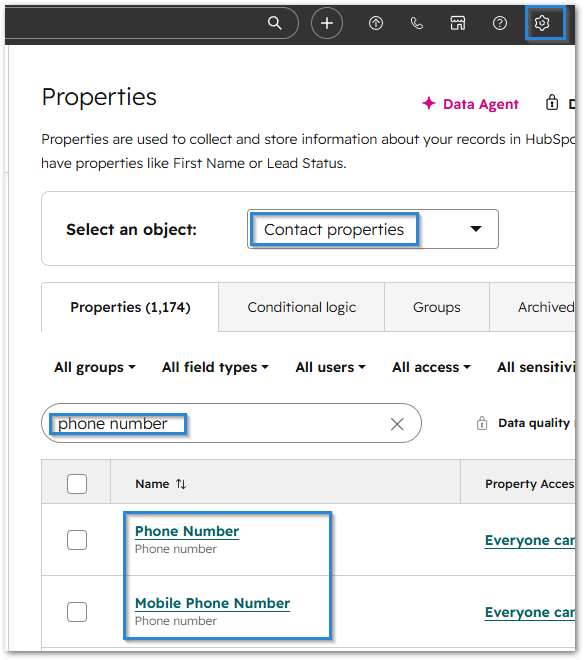Expand the Contact properties object dropdown
This screenshot has height=660, width=584.
(373, 229)
